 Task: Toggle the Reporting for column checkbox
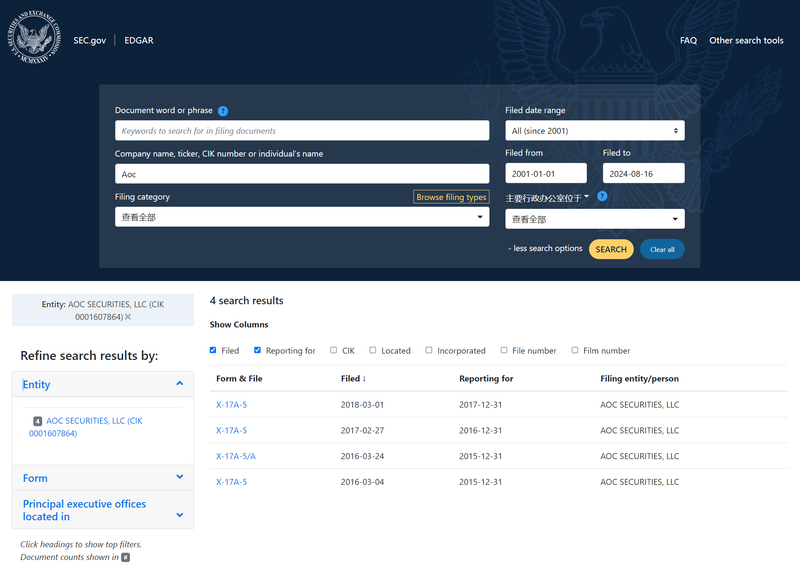tap(257, 350)
